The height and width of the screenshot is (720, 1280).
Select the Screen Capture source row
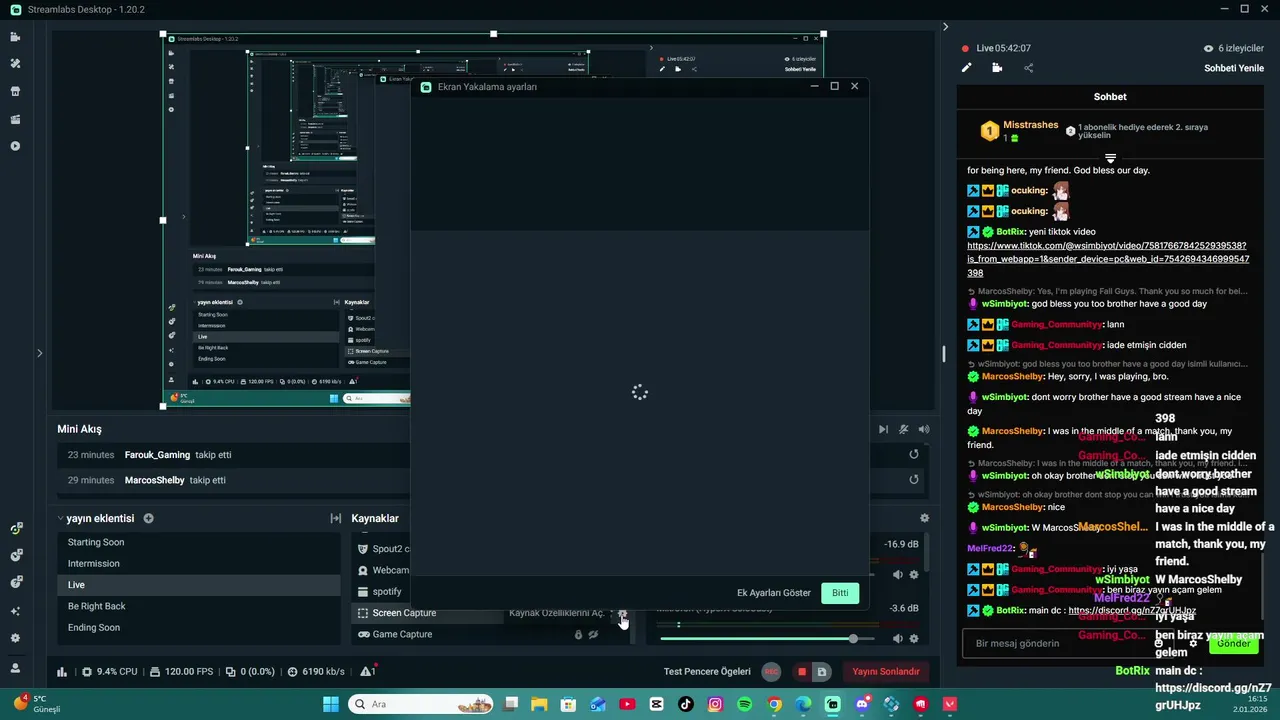(x=490, y=613)
